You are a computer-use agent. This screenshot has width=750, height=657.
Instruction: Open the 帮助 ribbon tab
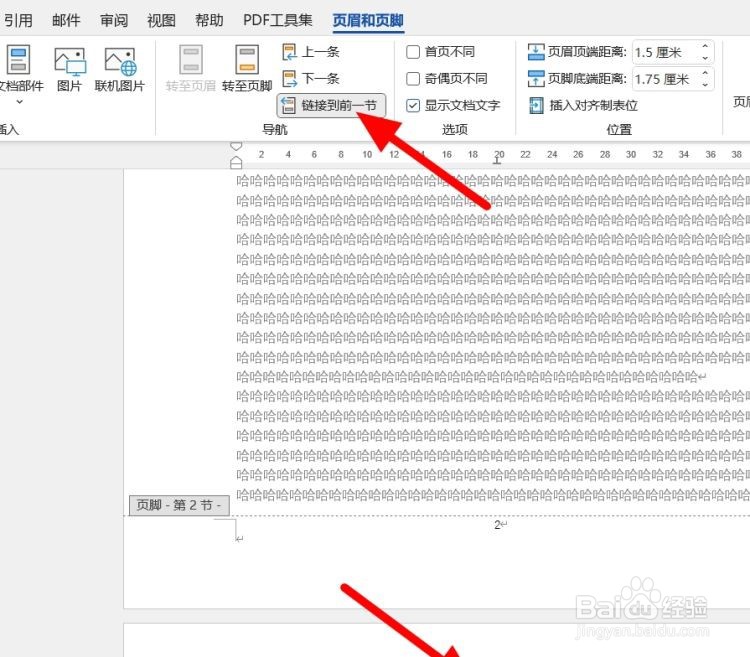tap(209, 21)
